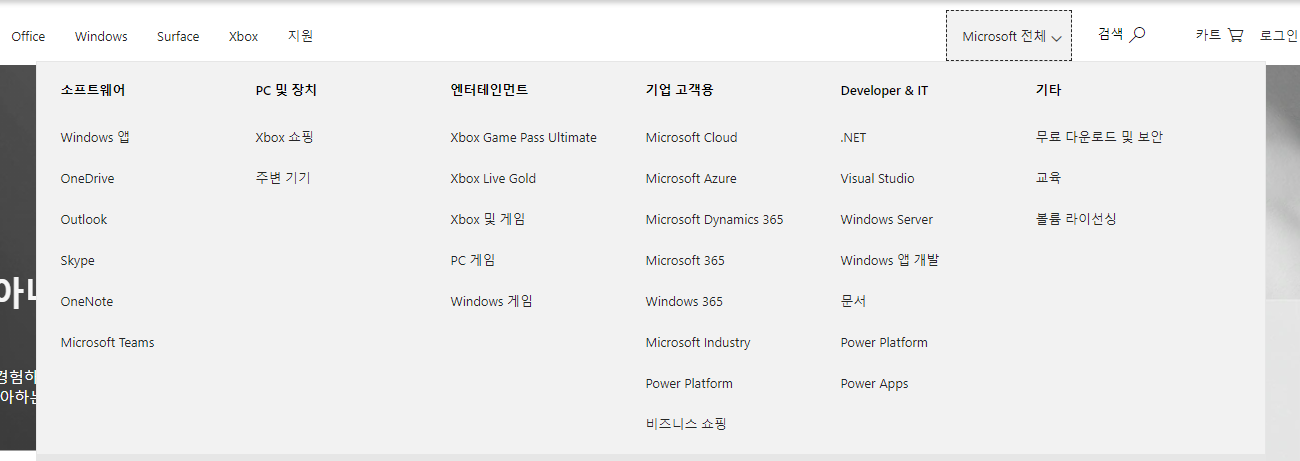
Task: Click the 엔터테인먼트 heading
Action: (489, 90)
